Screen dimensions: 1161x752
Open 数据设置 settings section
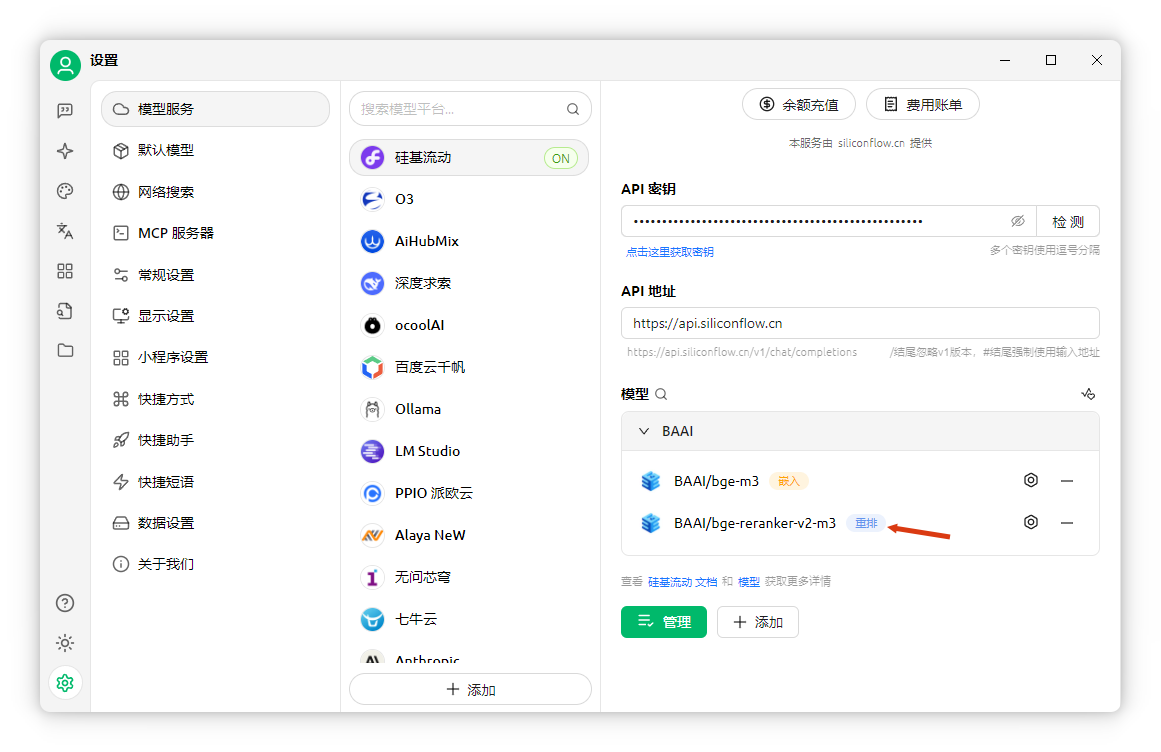click(x=166, y=523)
